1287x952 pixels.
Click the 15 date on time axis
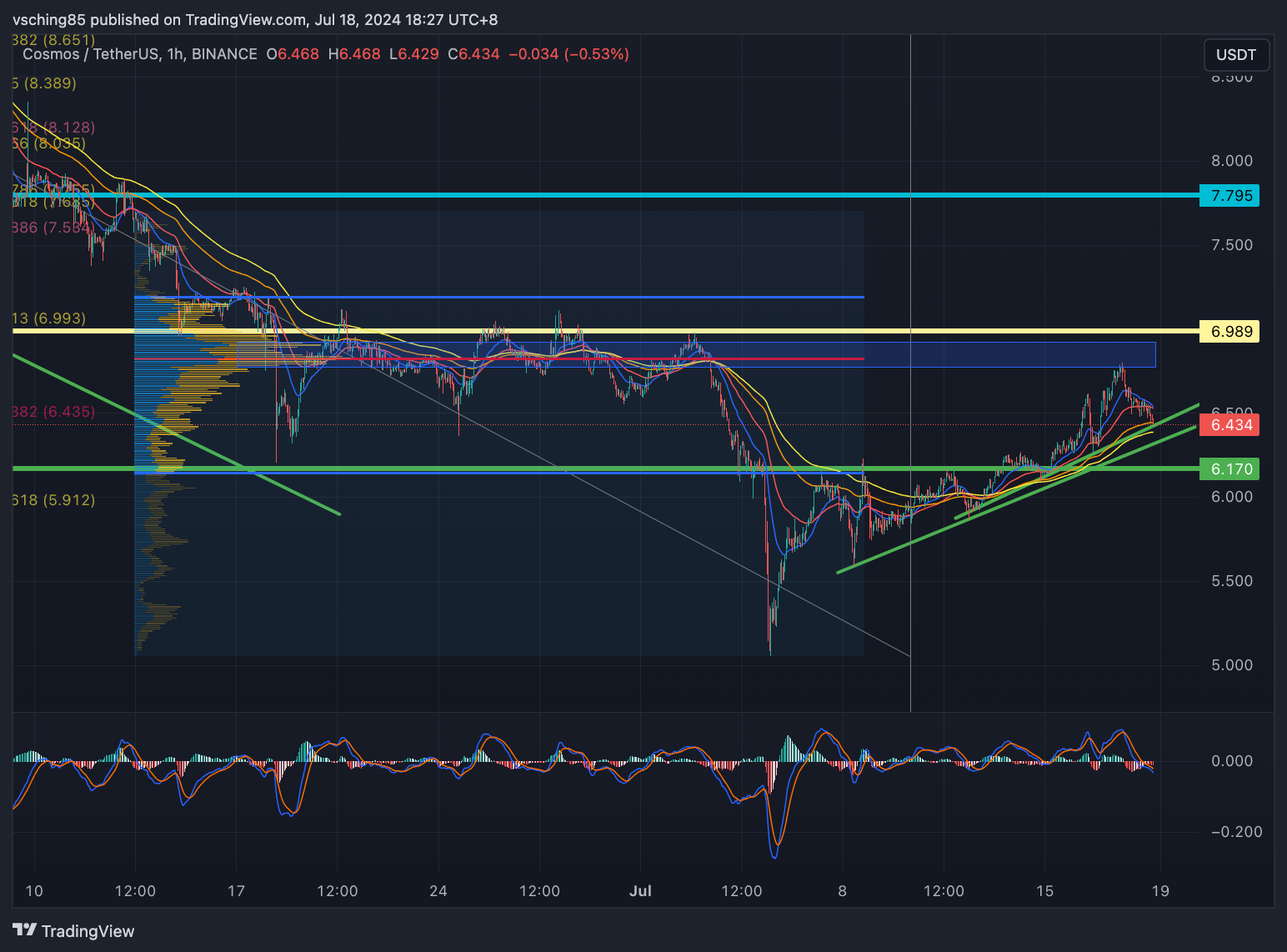click(1044, 891)
